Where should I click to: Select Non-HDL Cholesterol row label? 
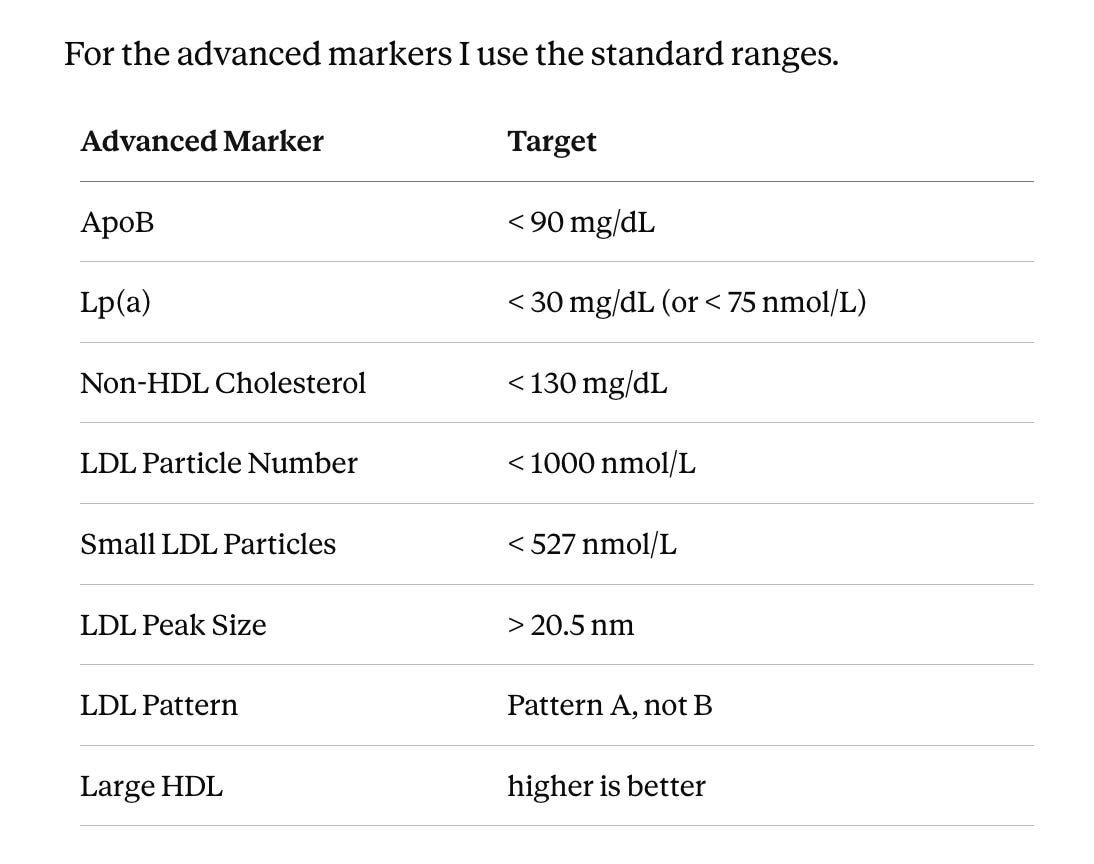click(x=223, y=383)
